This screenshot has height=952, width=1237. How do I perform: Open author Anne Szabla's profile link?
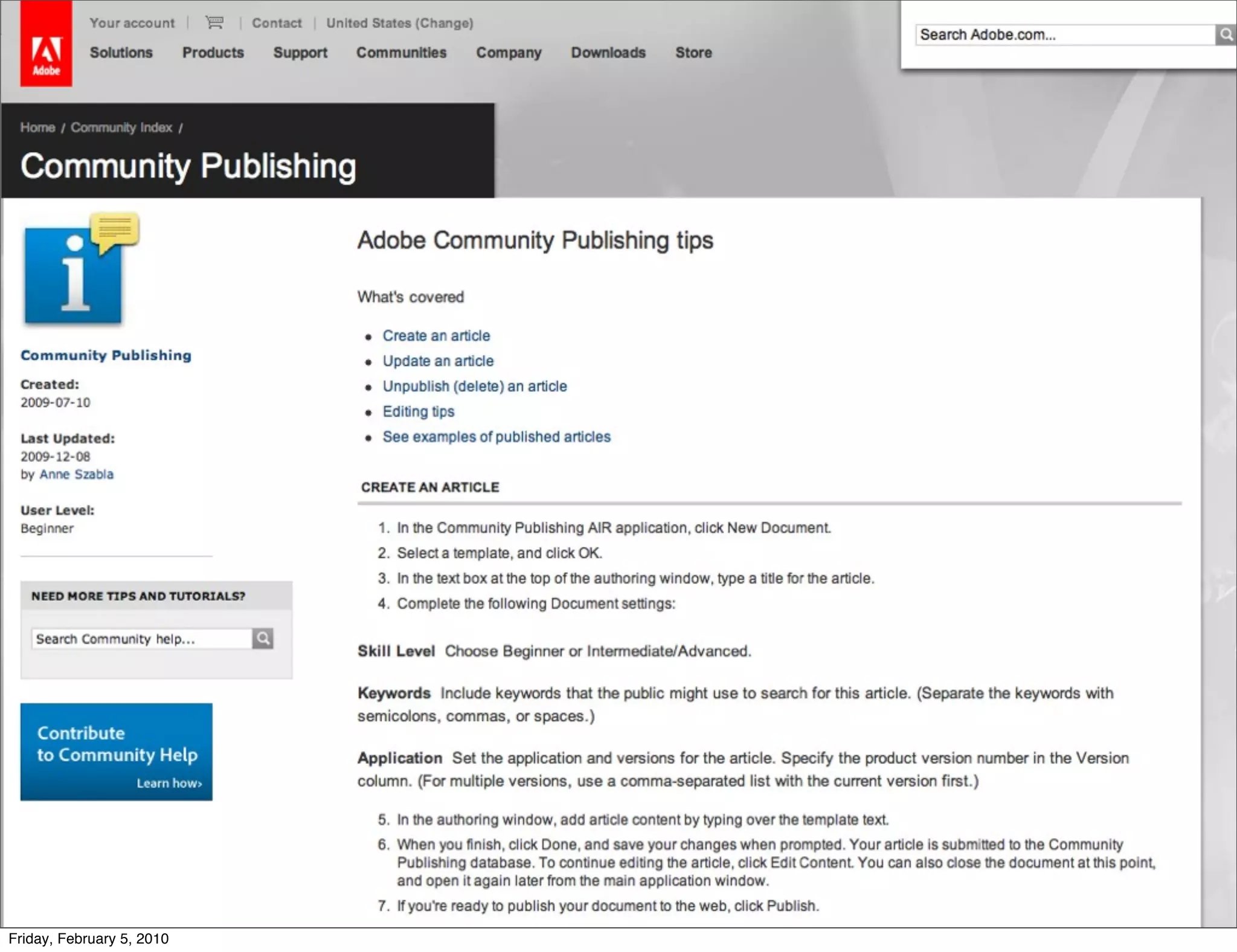click(77, 474)
